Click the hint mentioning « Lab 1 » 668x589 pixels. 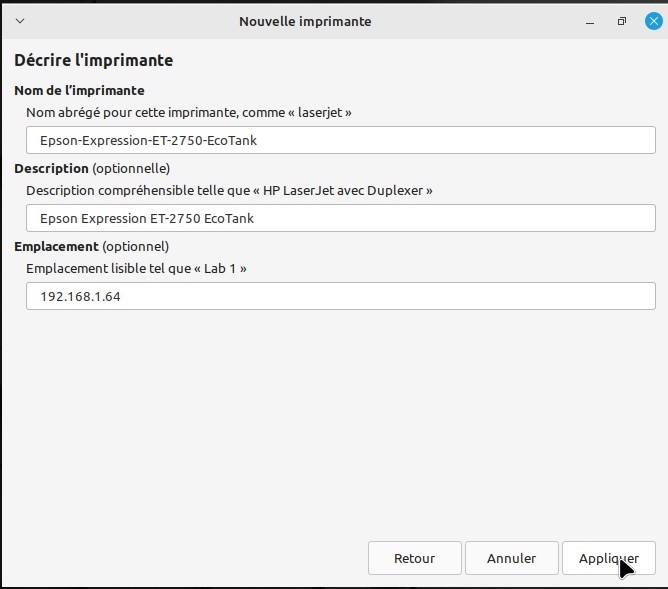136,268
